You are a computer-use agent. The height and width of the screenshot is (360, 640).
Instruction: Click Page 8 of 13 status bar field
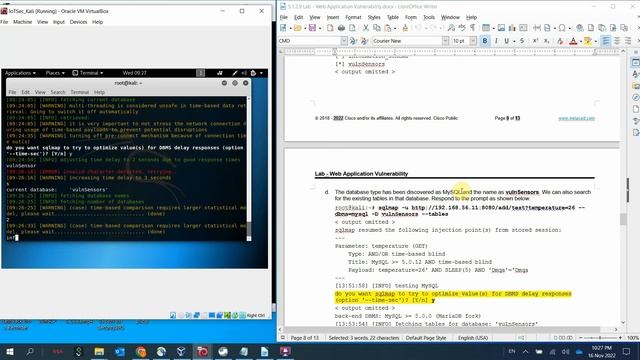304,338
